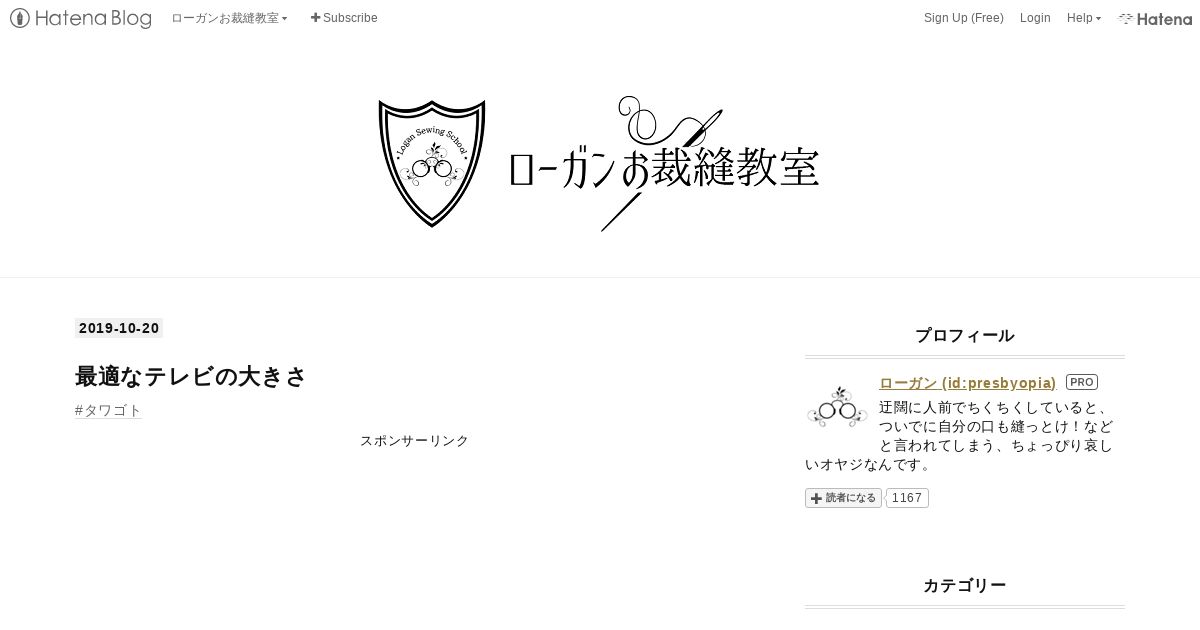This screenshot has width=1200, height=630.
Task: Click the カテゴリー sidebar heading
Action: coord(964,585)
